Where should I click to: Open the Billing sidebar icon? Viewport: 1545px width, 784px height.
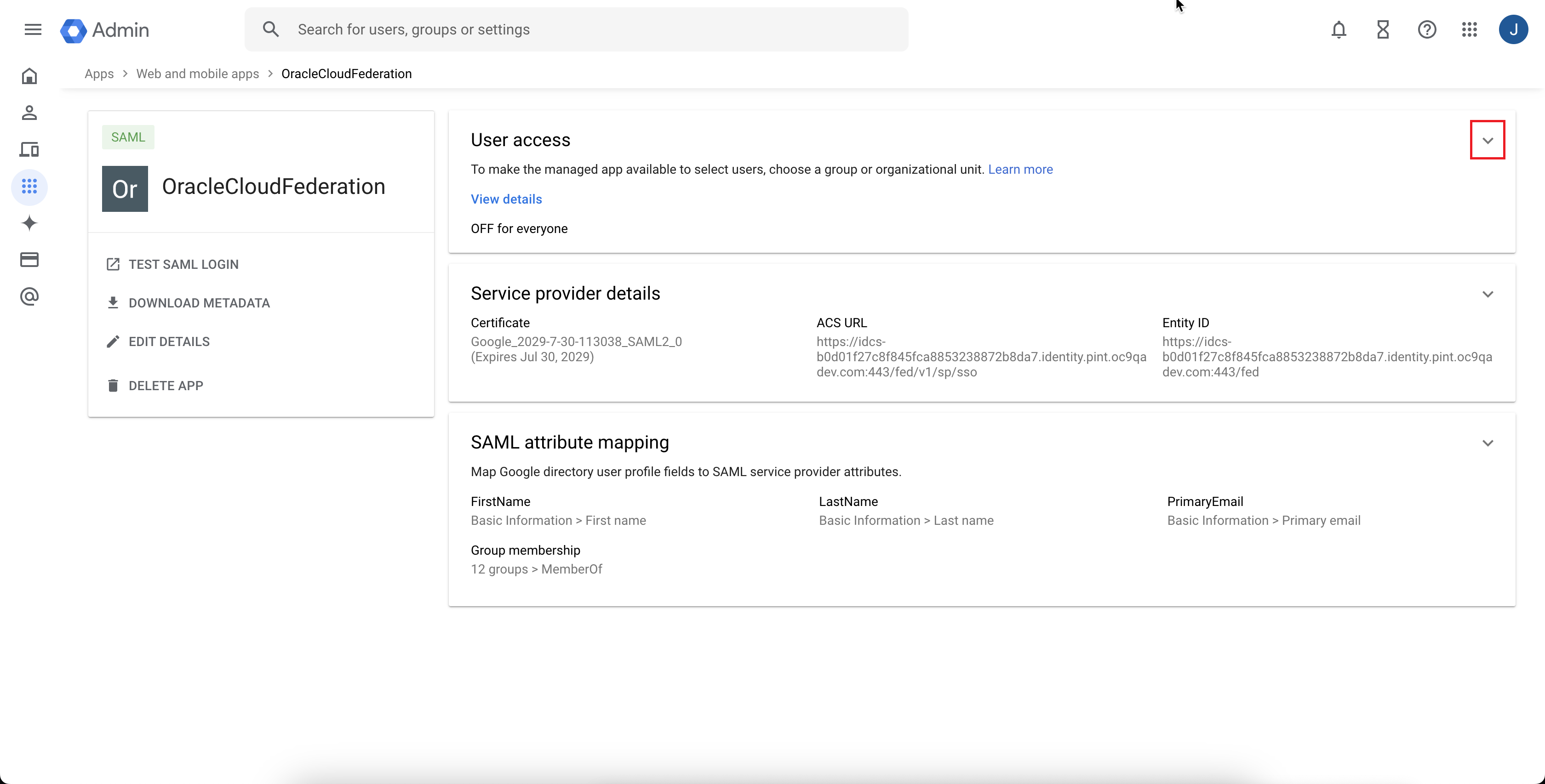29,260
